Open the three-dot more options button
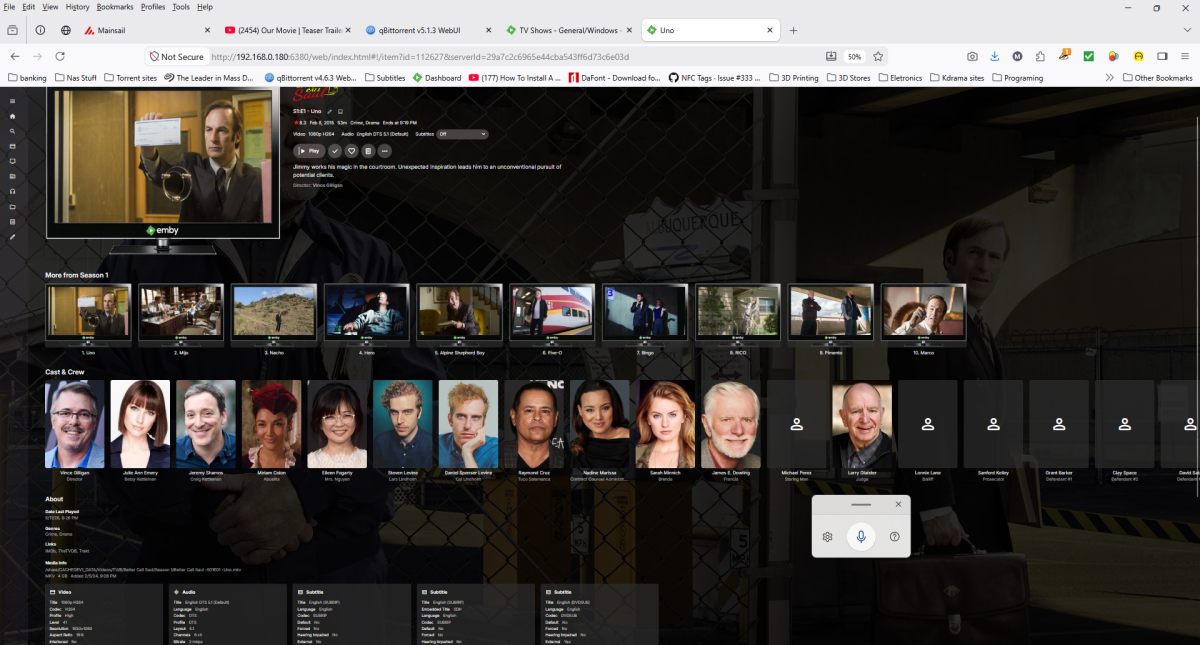The height and width of the screenshot is (645, 1200). [384, 151]
